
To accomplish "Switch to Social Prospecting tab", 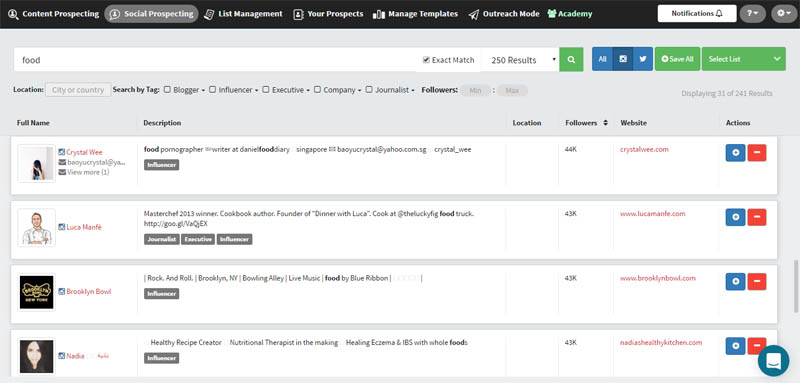I will (152, 14).
